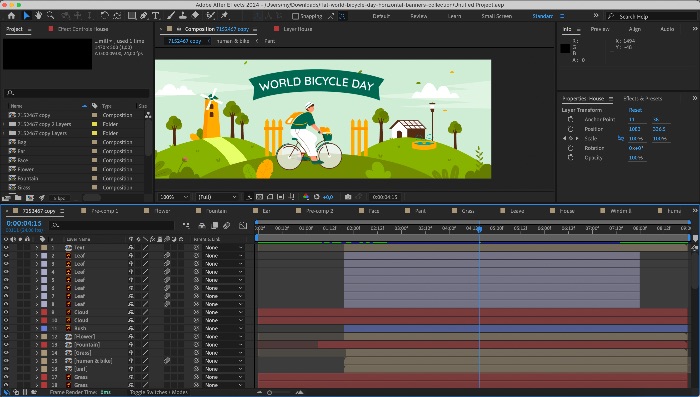Select the Puppet Pin tool
Screen dimensions: 700x397
[x=224, y=16]
